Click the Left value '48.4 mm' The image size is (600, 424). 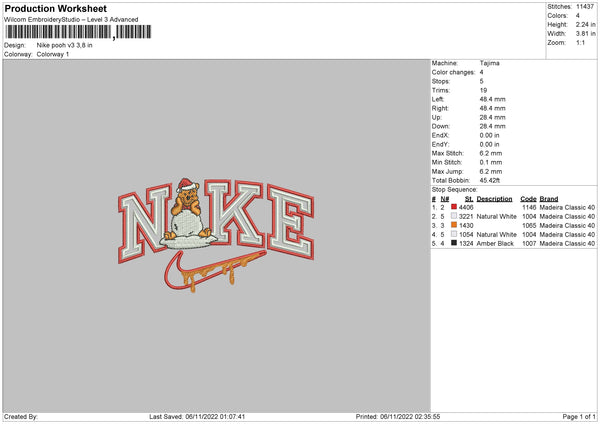492,99
